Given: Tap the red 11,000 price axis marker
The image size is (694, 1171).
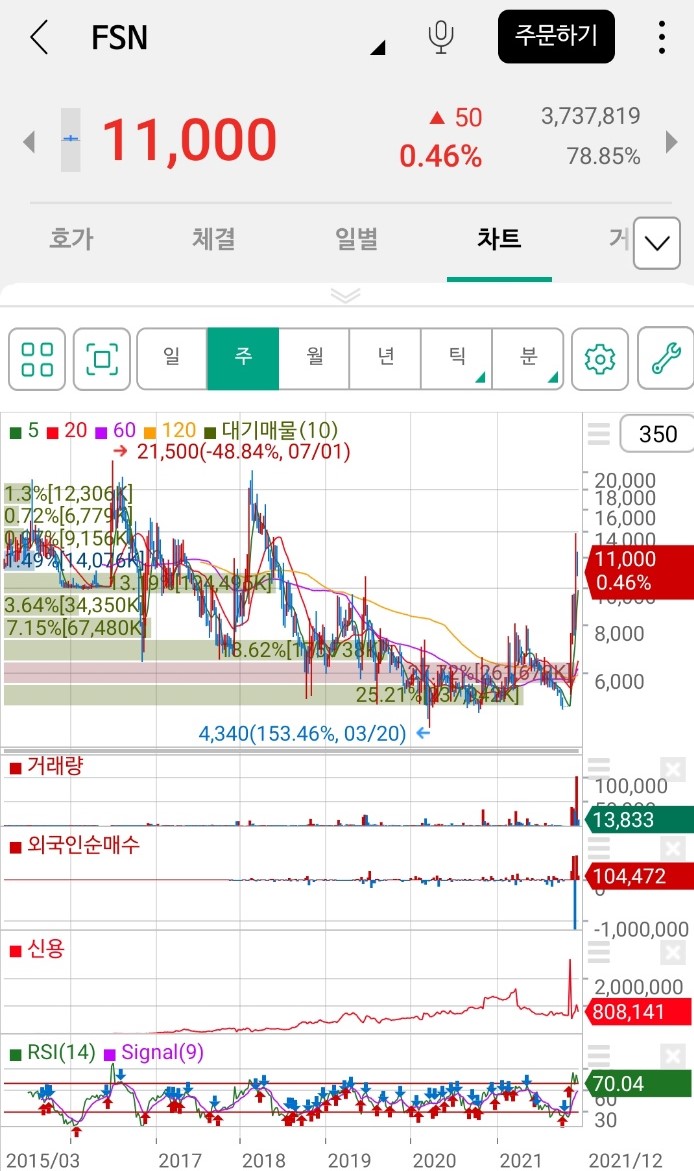Looking at the screenshot, I should point(639,571).
